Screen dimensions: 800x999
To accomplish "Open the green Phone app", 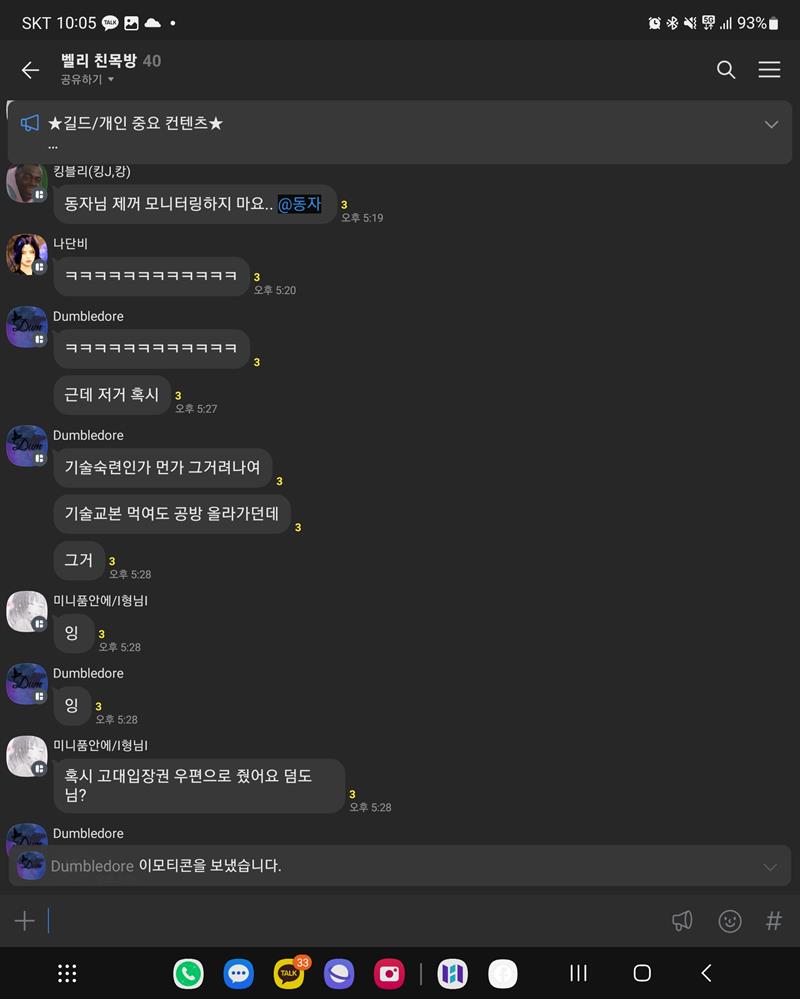I will tap(189, 974).
